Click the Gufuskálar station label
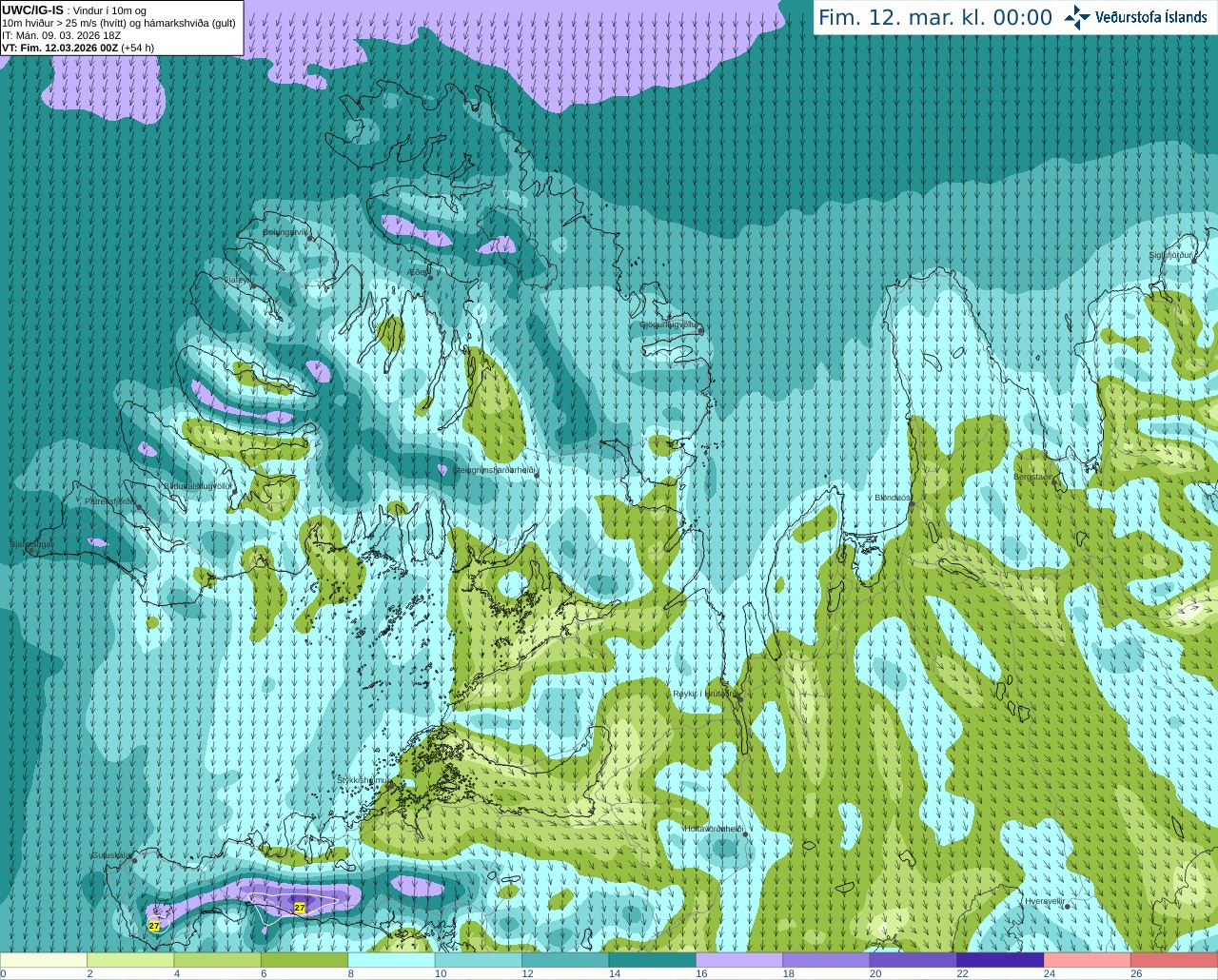 110,855
